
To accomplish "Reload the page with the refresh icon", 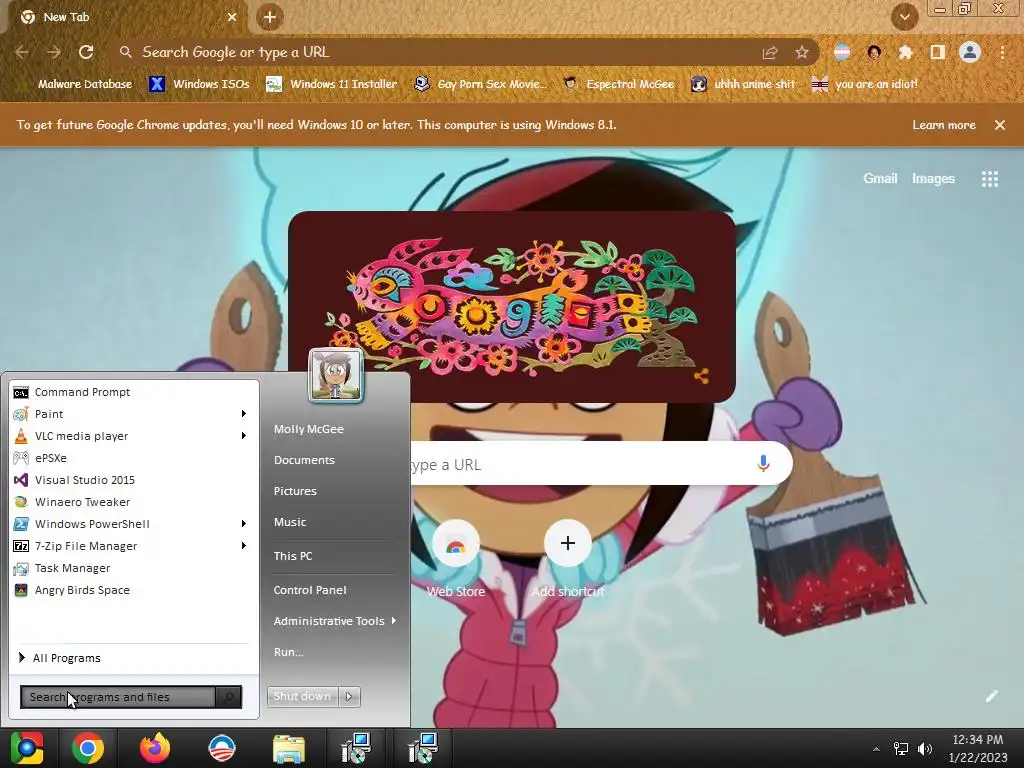I will point(86,52).
